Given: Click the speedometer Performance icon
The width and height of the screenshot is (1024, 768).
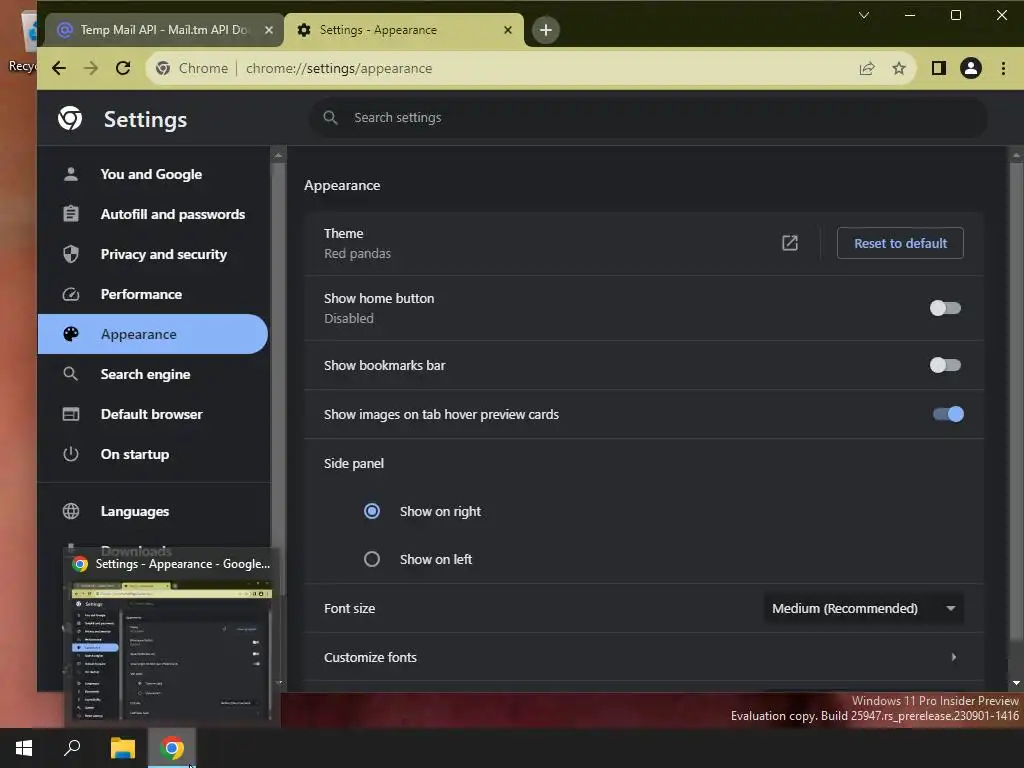Looking at the screenshot, I should pyautogui.click(x=71, y=295).
